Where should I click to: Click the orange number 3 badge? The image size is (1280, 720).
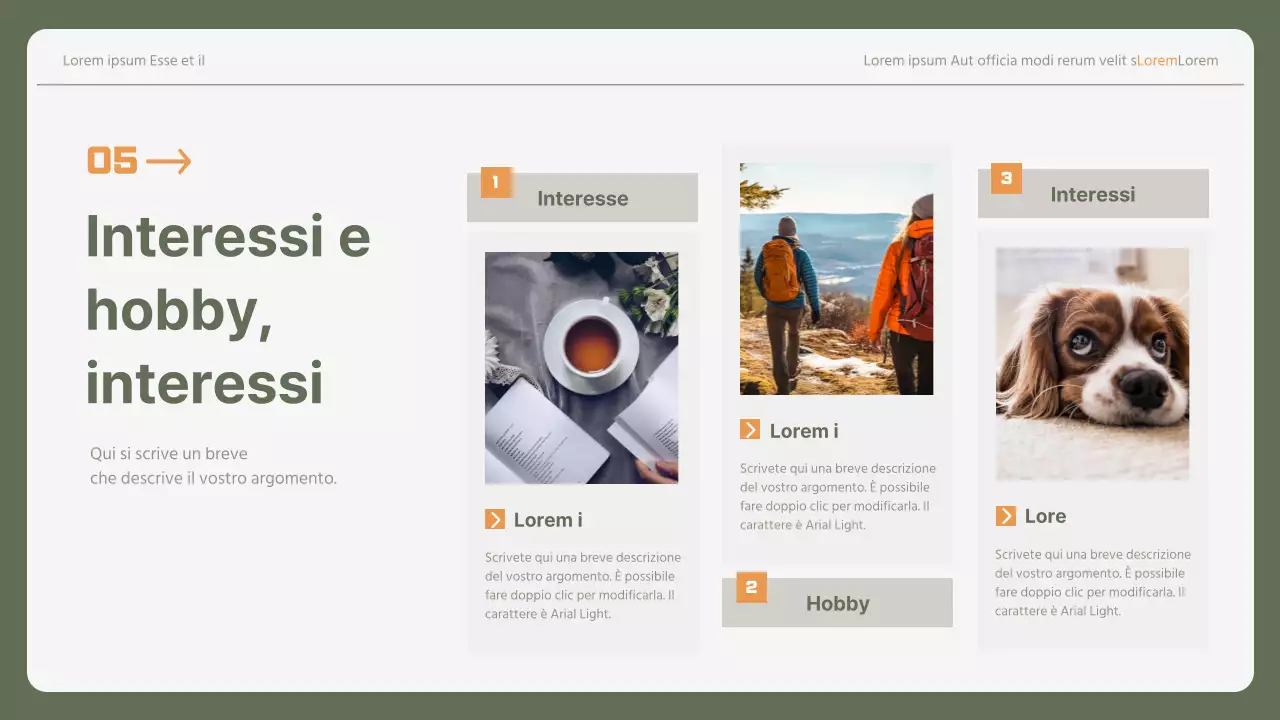[x=1006, y=179]
